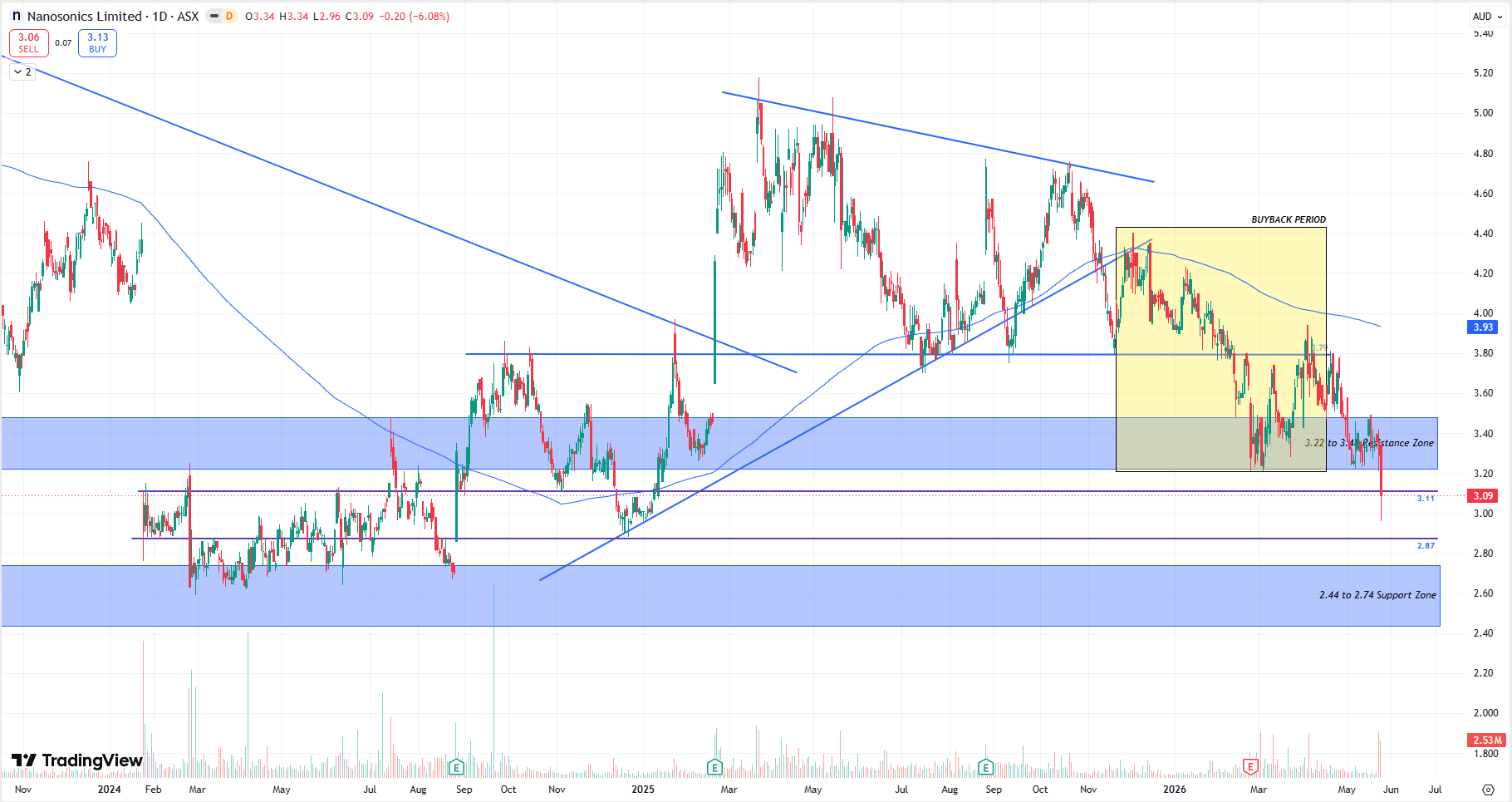Click the Nanosonics 'n' symbol logo
This screenshot has height=802, width=1512.
click(16, 16)
